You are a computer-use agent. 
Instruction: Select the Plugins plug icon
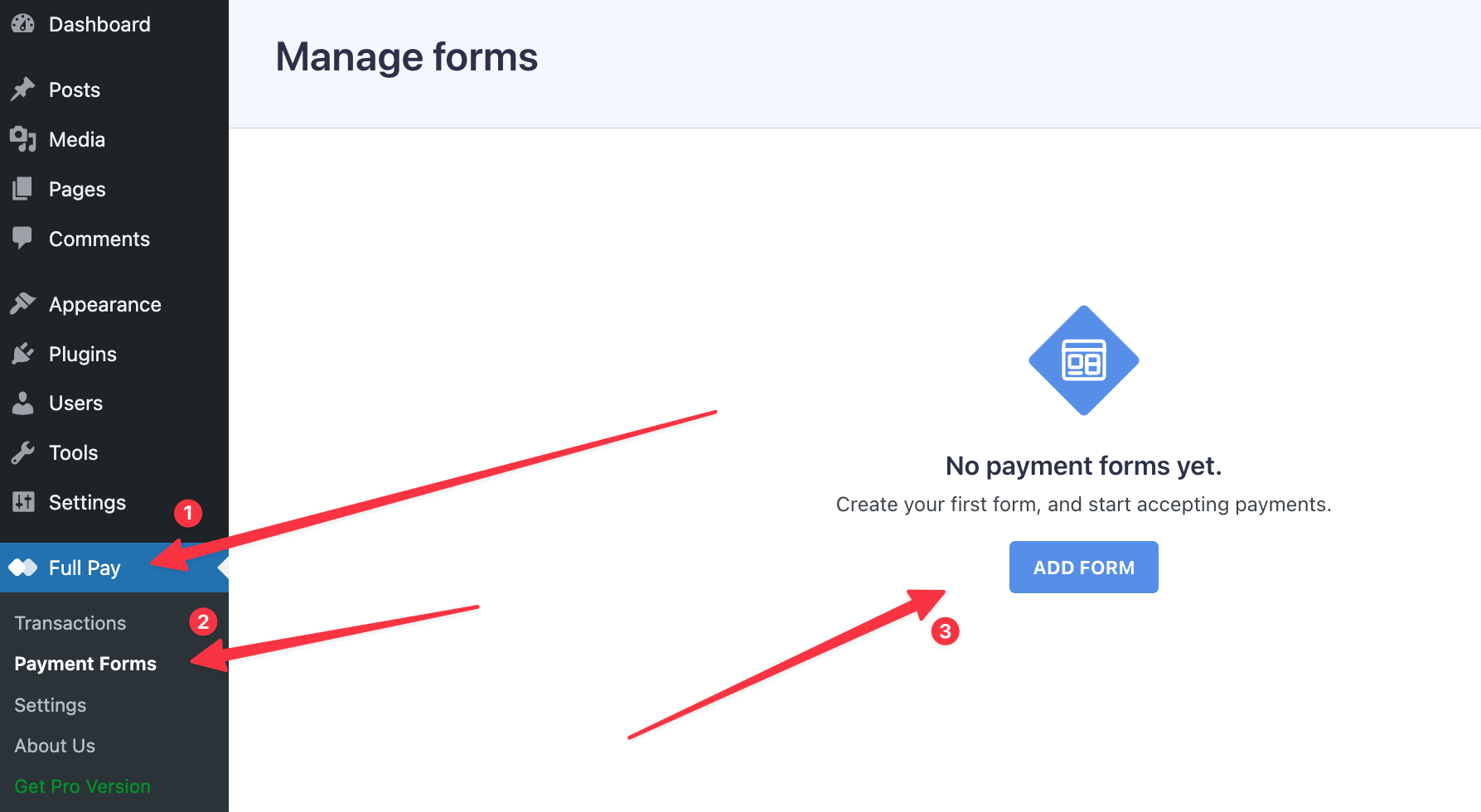[x=24, y=353]
